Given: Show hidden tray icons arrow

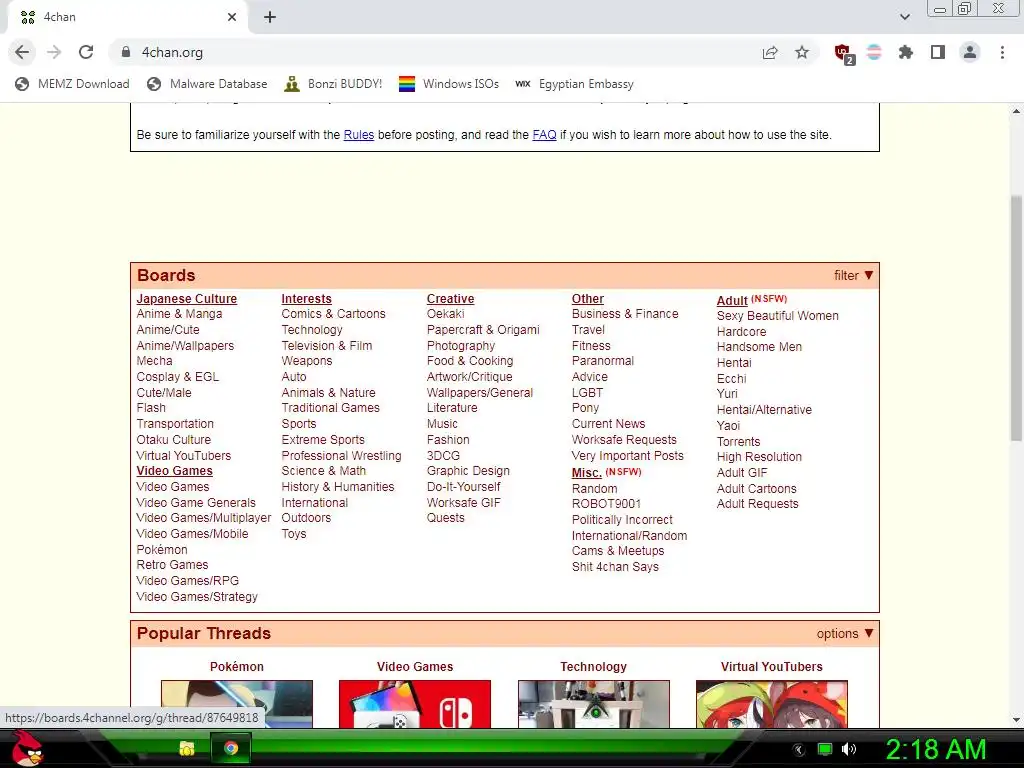Looking at the screenshot, I should [x=799, y=750].
